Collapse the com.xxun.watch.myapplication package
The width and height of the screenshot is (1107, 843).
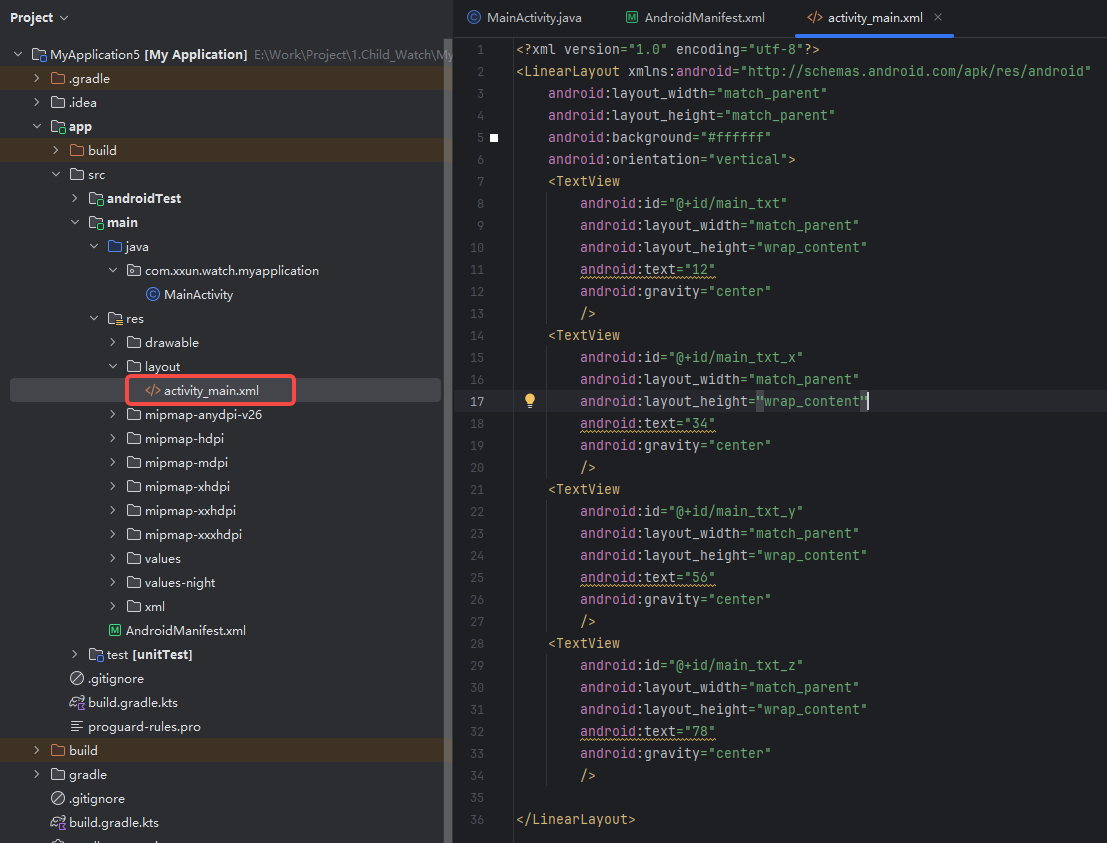click(x=113, y=270)
